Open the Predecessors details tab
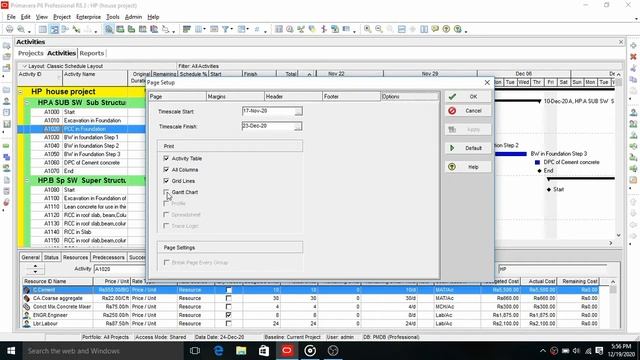Screen dimensions: 640x360 [108, 257]
